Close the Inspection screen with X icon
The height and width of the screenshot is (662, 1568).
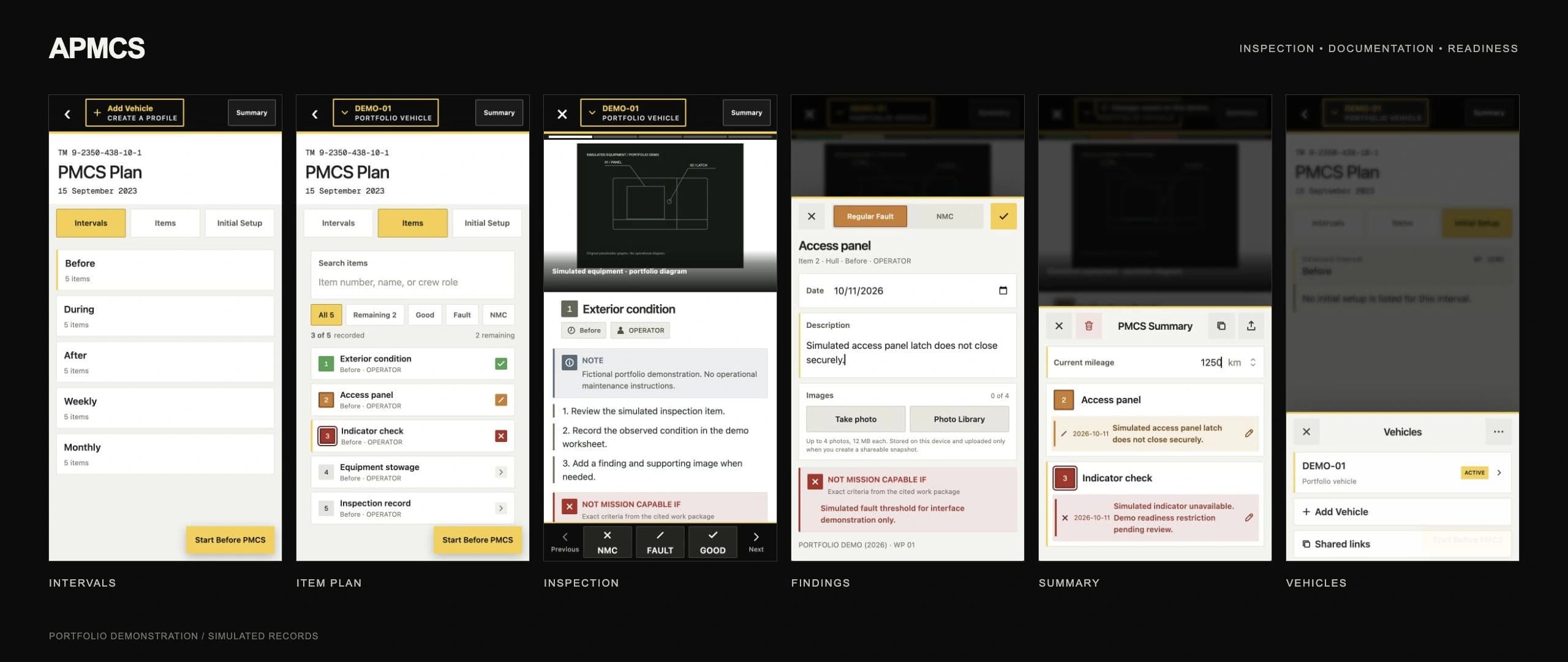pyautogui.click(x=562, y=113)
